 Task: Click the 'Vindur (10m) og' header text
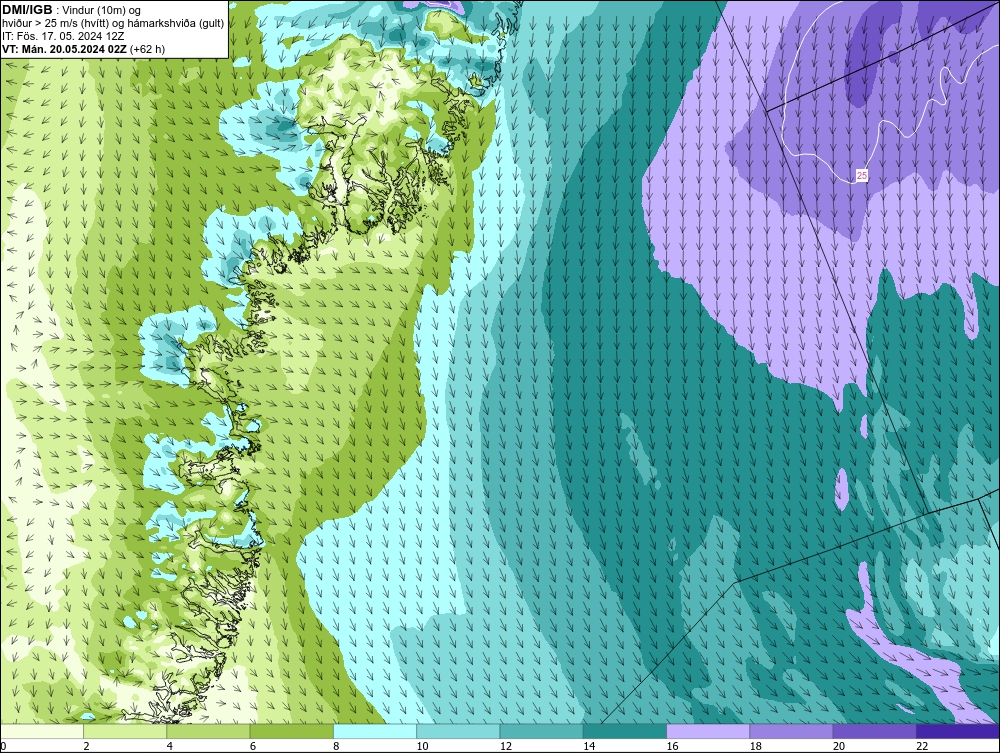(x=102, y=10)
